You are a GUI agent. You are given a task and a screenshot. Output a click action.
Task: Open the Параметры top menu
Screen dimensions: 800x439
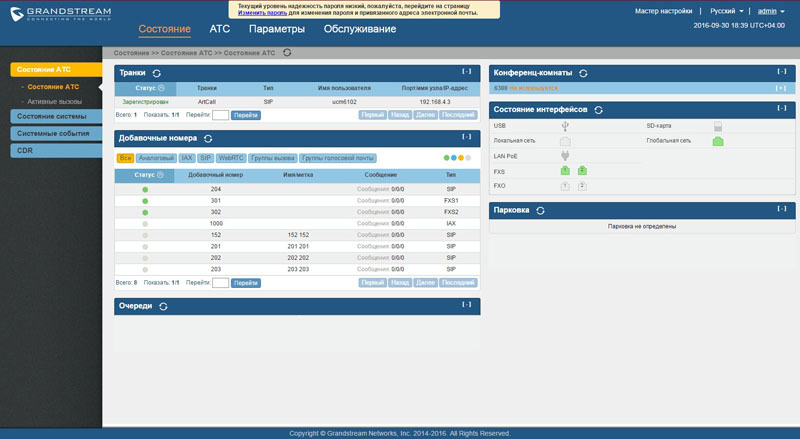[x=277, y=29]
